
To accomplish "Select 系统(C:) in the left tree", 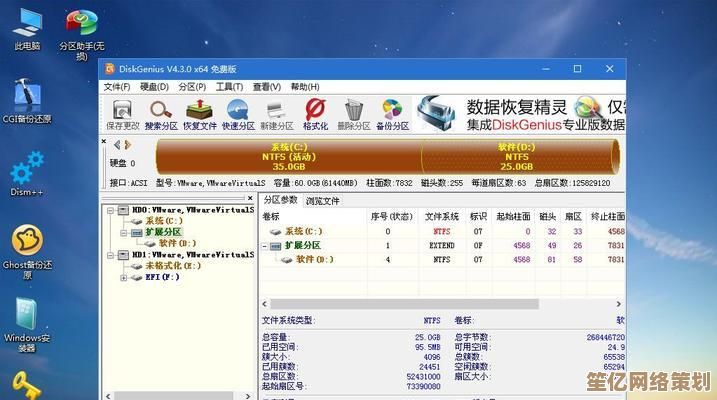I will [164, 221].
